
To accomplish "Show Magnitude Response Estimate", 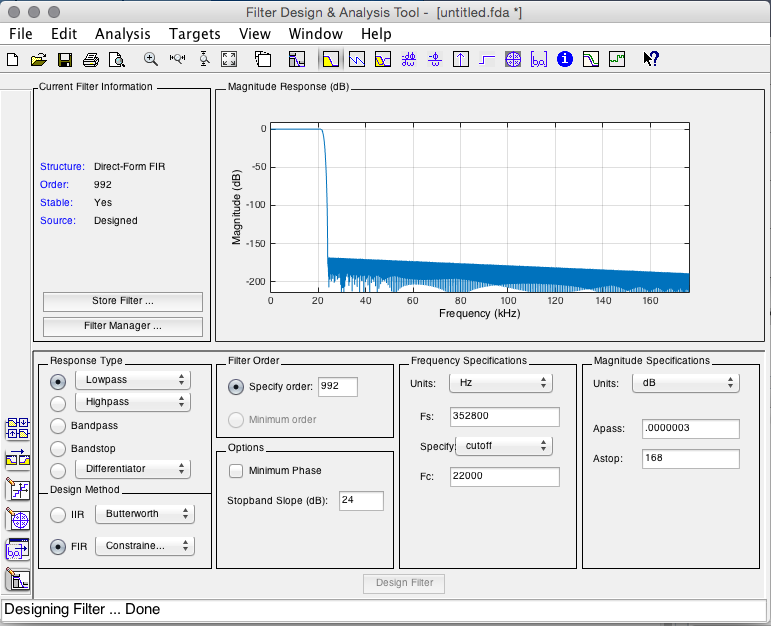I will pos(591,60).
